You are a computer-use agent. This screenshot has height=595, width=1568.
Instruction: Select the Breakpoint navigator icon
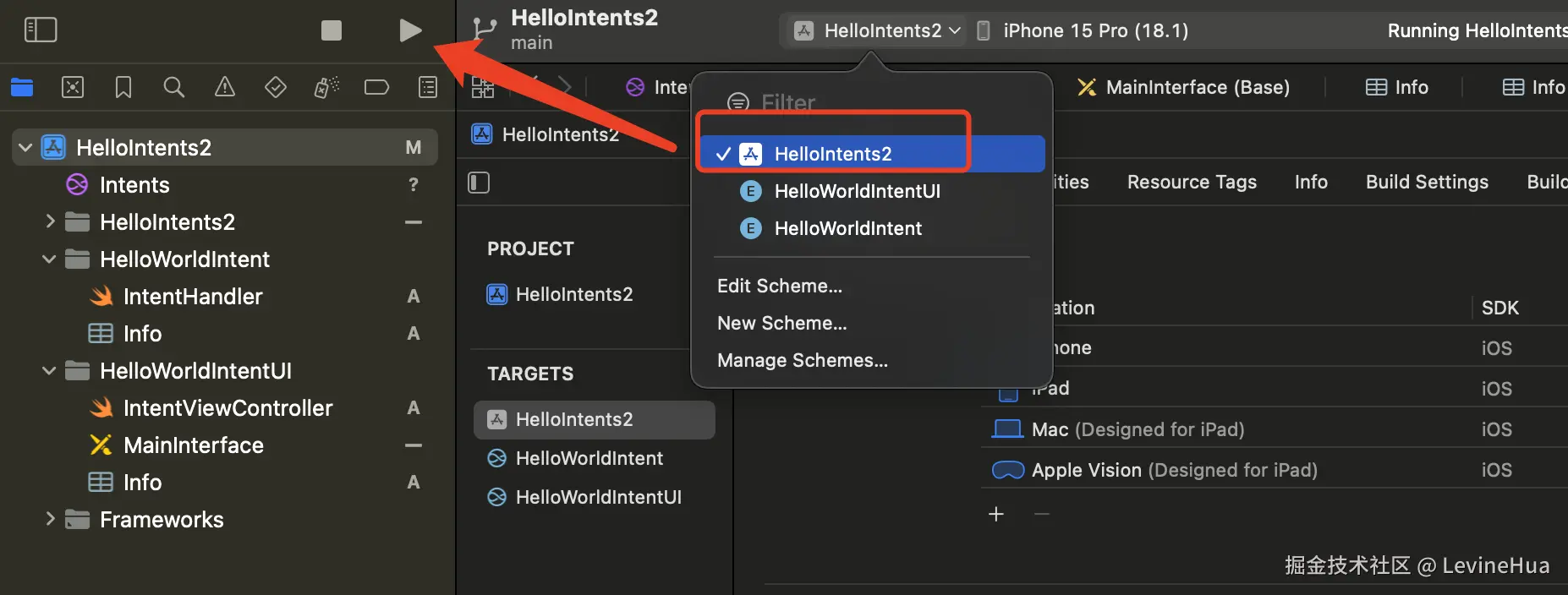pyautogui.click(x=376, y=87)
